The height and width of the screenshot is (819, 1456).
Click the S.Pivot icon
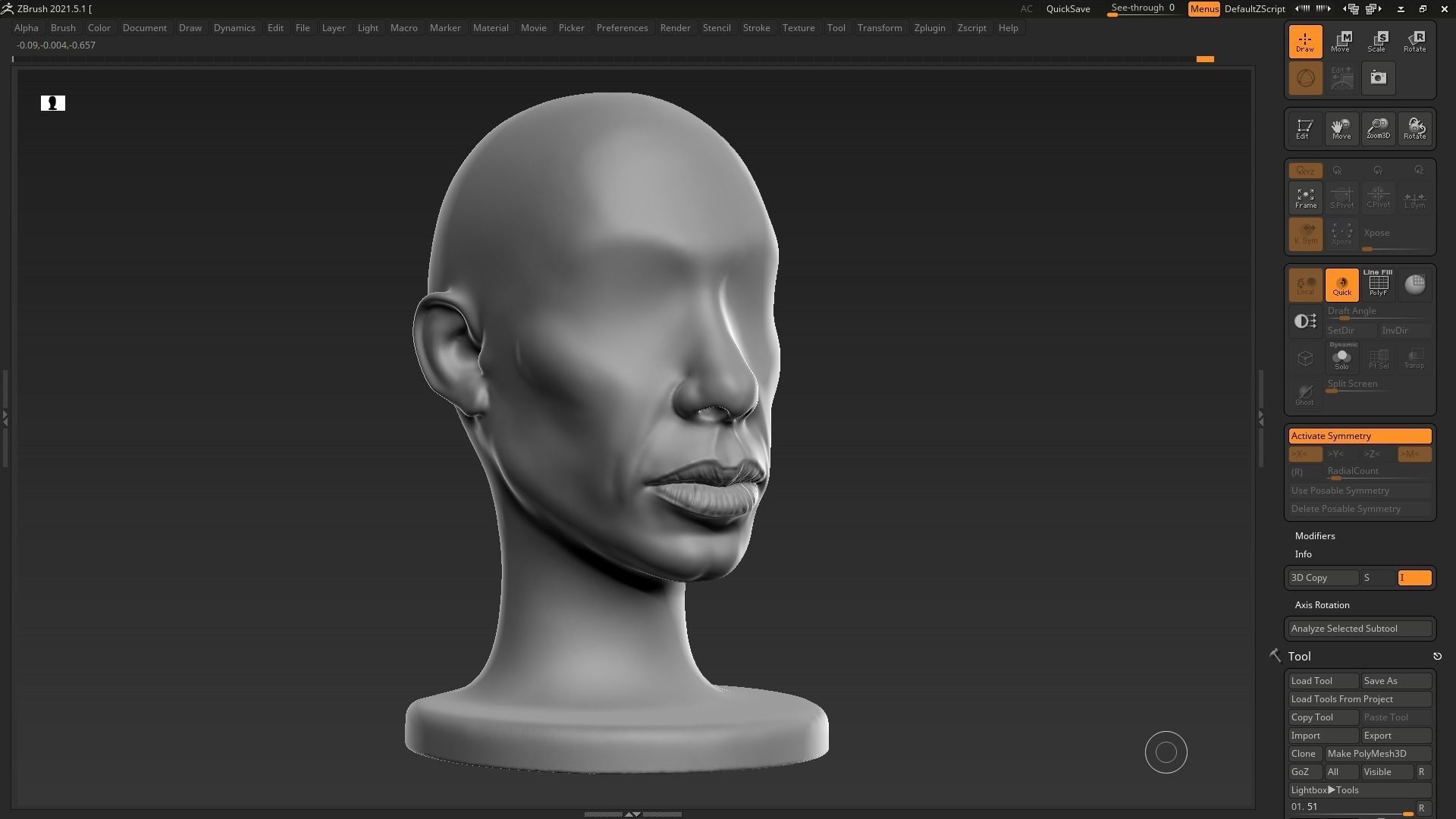tap(1341, 198)
